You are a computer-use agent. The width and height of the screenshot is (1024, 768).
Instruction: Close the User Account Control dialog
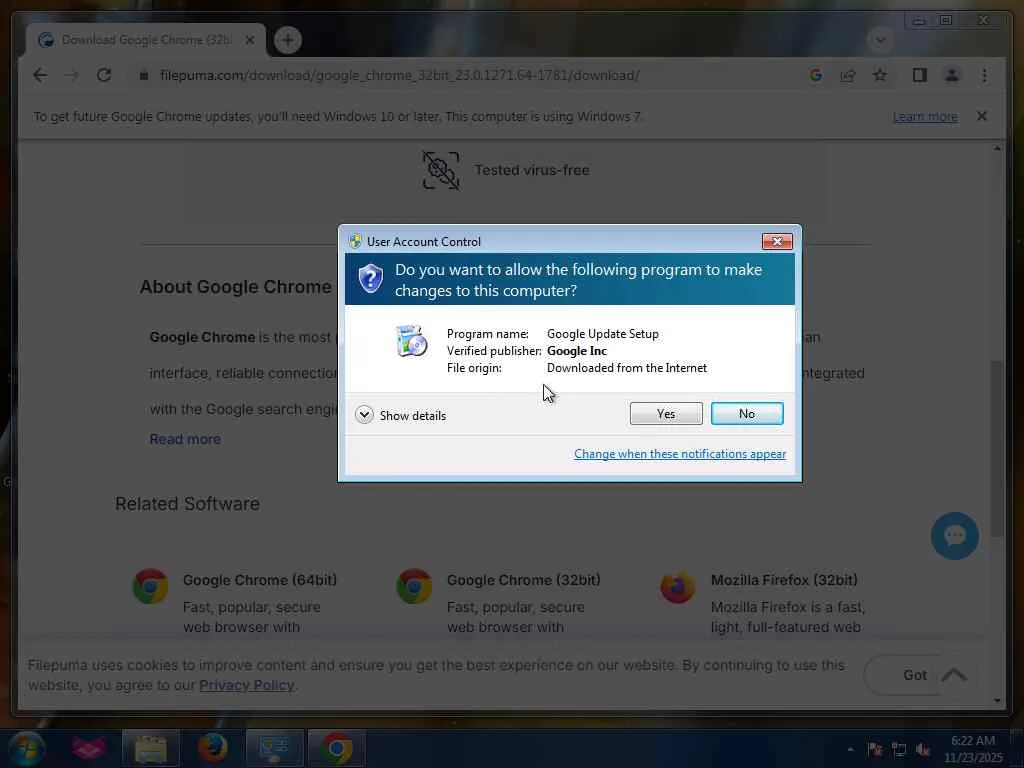point(777,242)
